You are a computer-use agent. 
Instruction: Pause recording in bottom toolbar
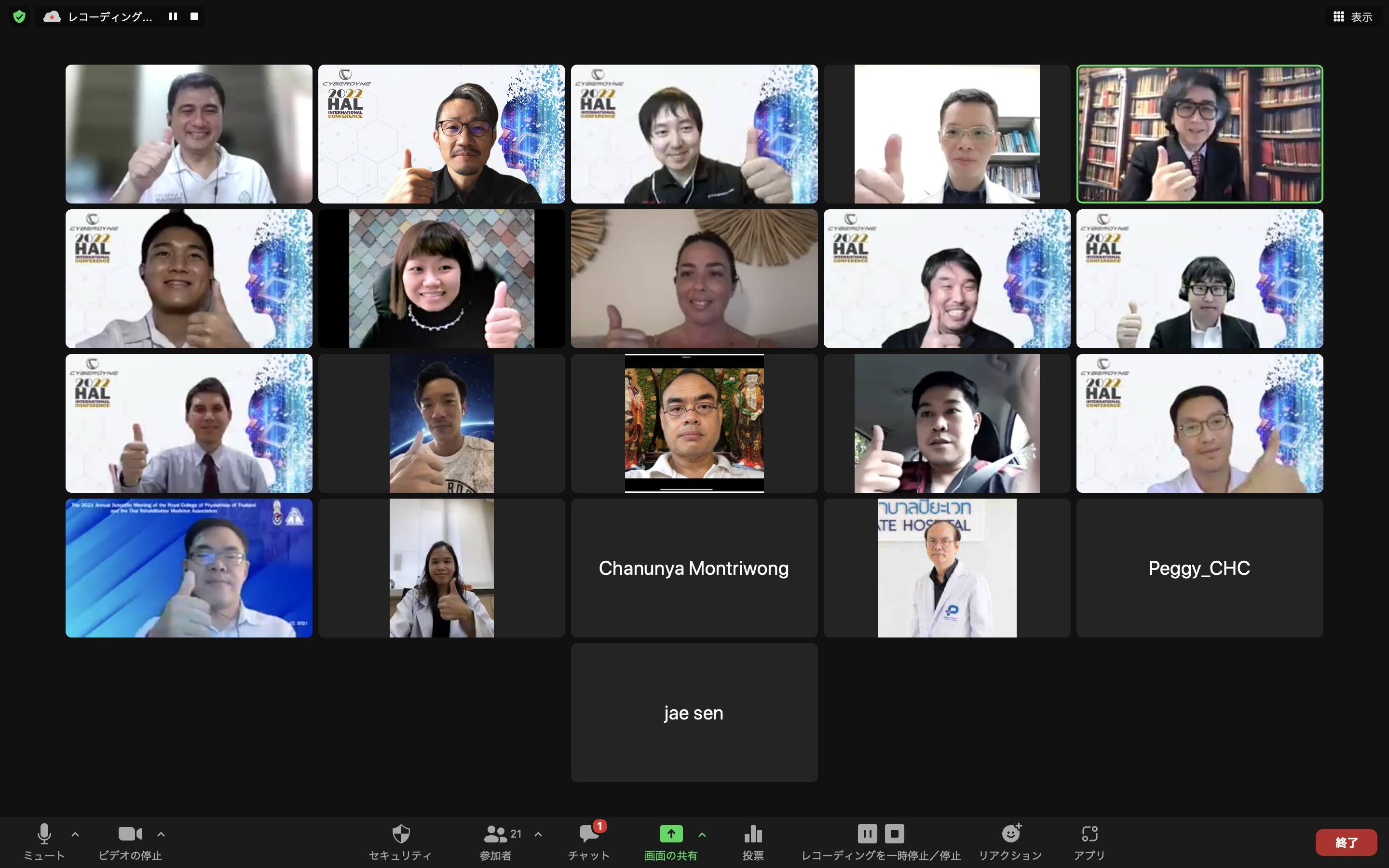click(x=867, y=833)
